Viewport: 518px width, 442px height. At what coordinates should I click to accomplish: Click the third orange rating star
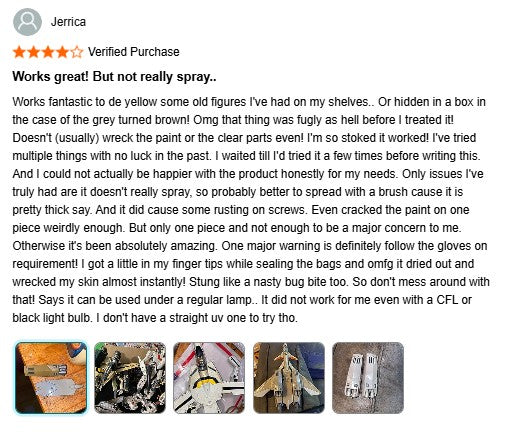click(x=48, y=52)
